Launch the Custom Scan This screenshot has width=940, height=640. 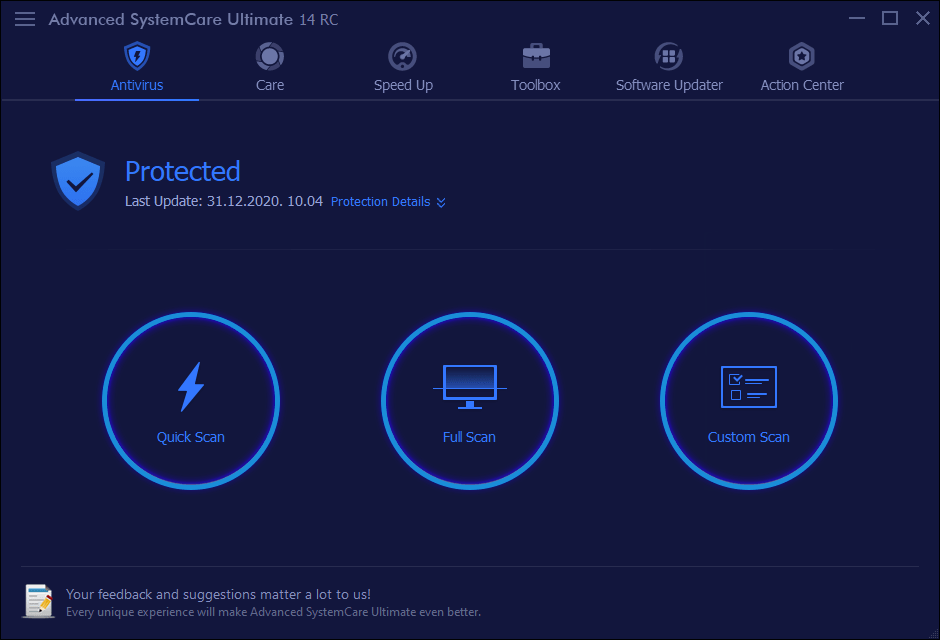[749, 400]
